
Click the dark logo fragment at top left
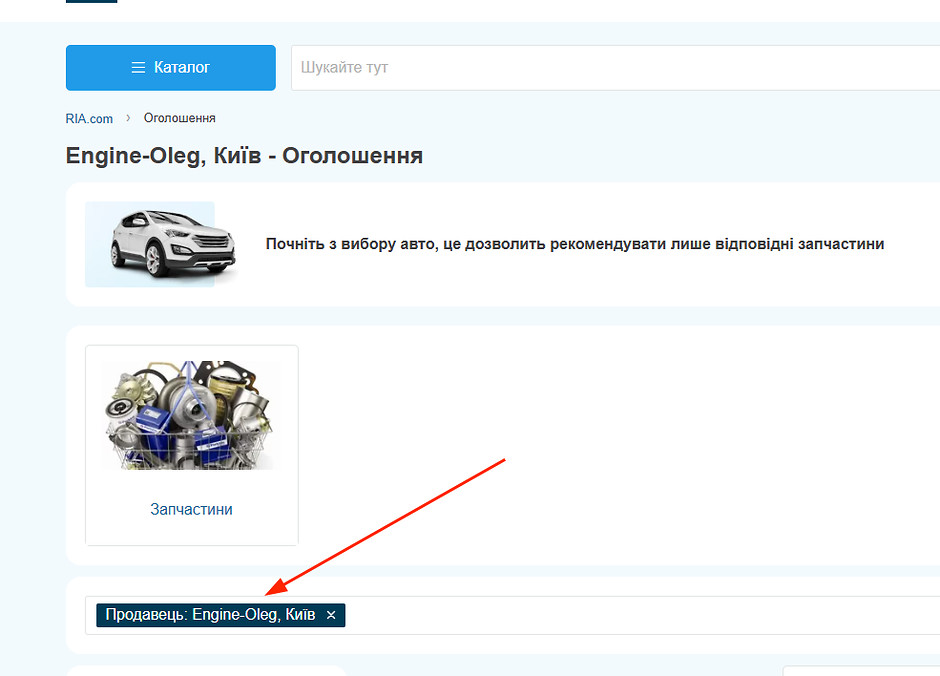[91, 1]
